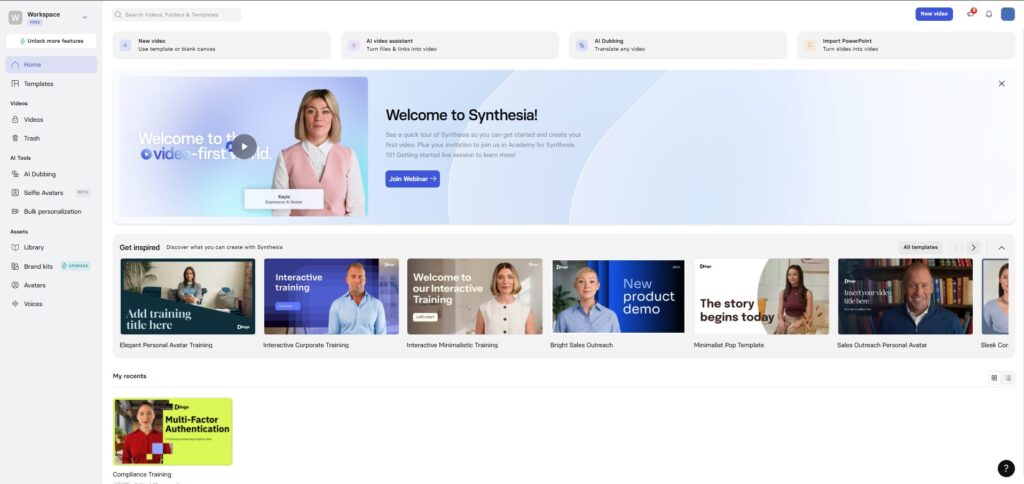
Task: Select the AI Dubbing translate any video card
Action: coord(678,45)
